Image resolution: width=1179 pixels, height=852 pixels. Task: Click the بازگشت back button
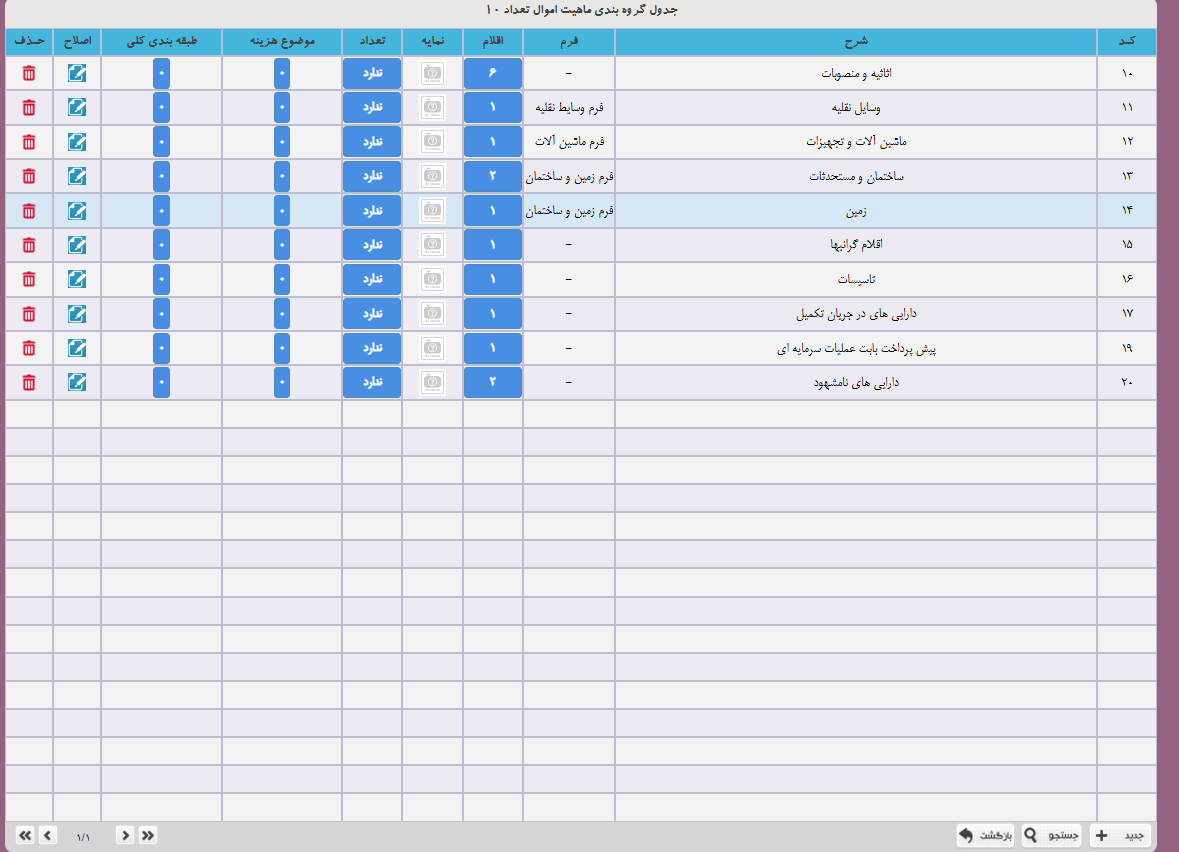[x=986, y=835]
